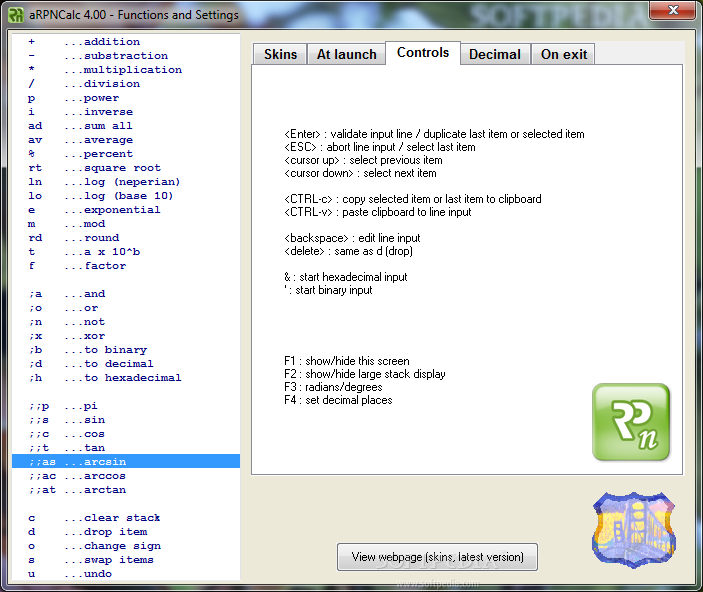This screenshot has height=592, width=703.
Task: Select the 'p ...power' row
Action: pyautogui.click(x=126, y=98)
